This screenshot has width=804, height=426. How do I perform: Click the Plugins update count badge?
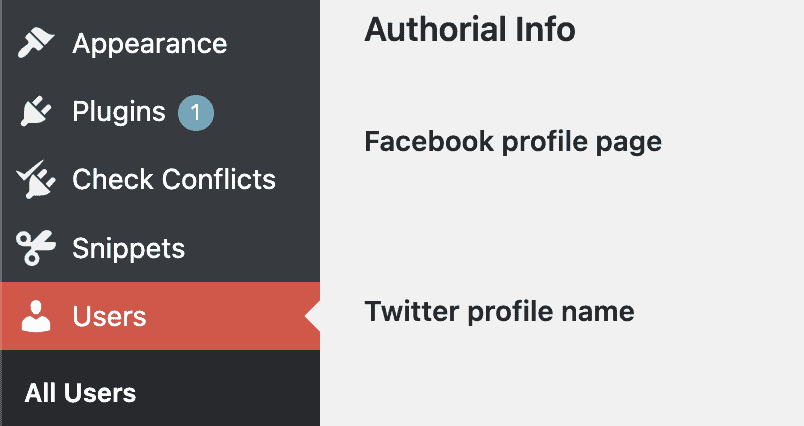coord(196,112)
